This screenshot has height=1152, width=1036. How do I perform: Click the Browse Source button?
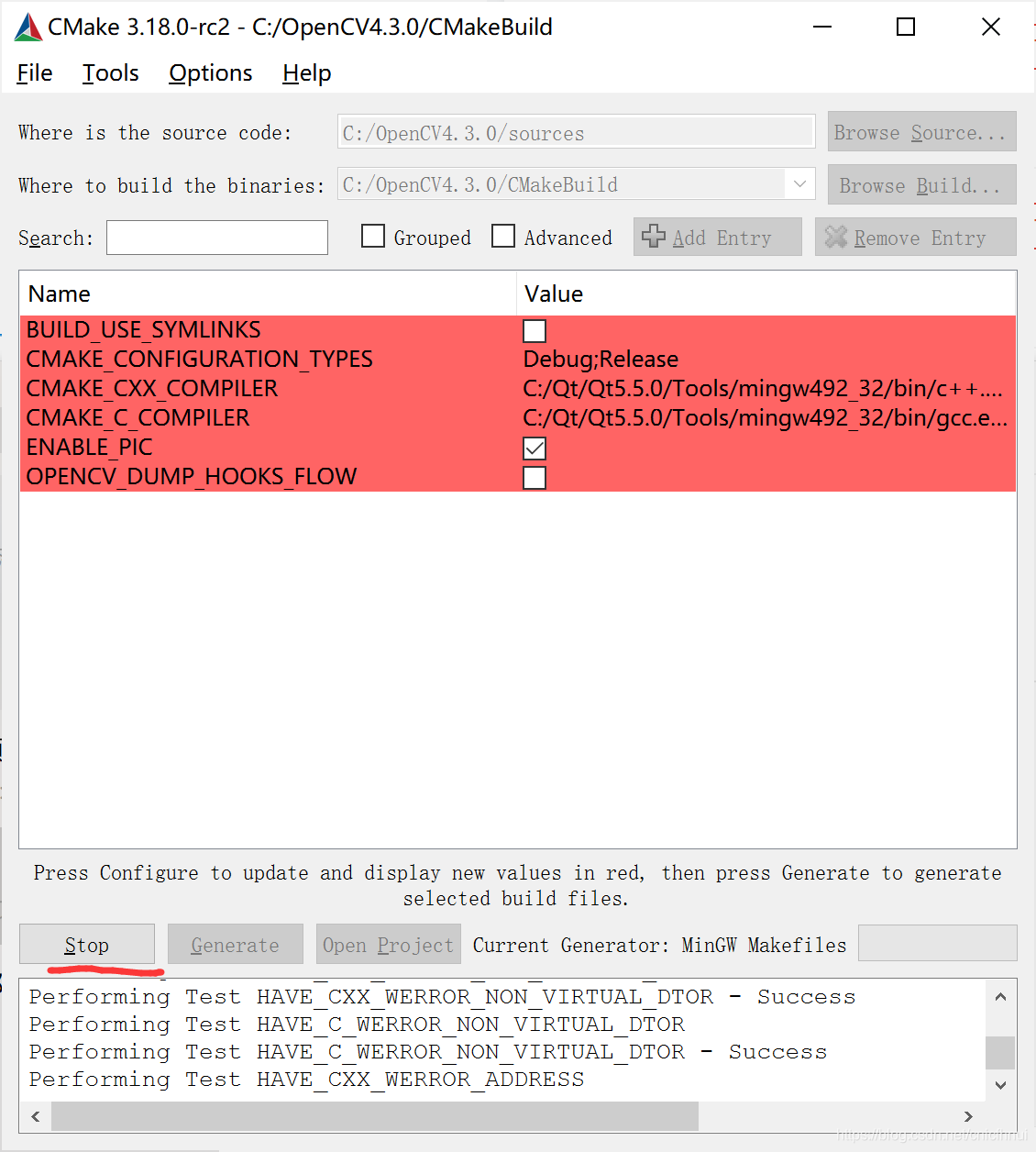coord(921,131)
